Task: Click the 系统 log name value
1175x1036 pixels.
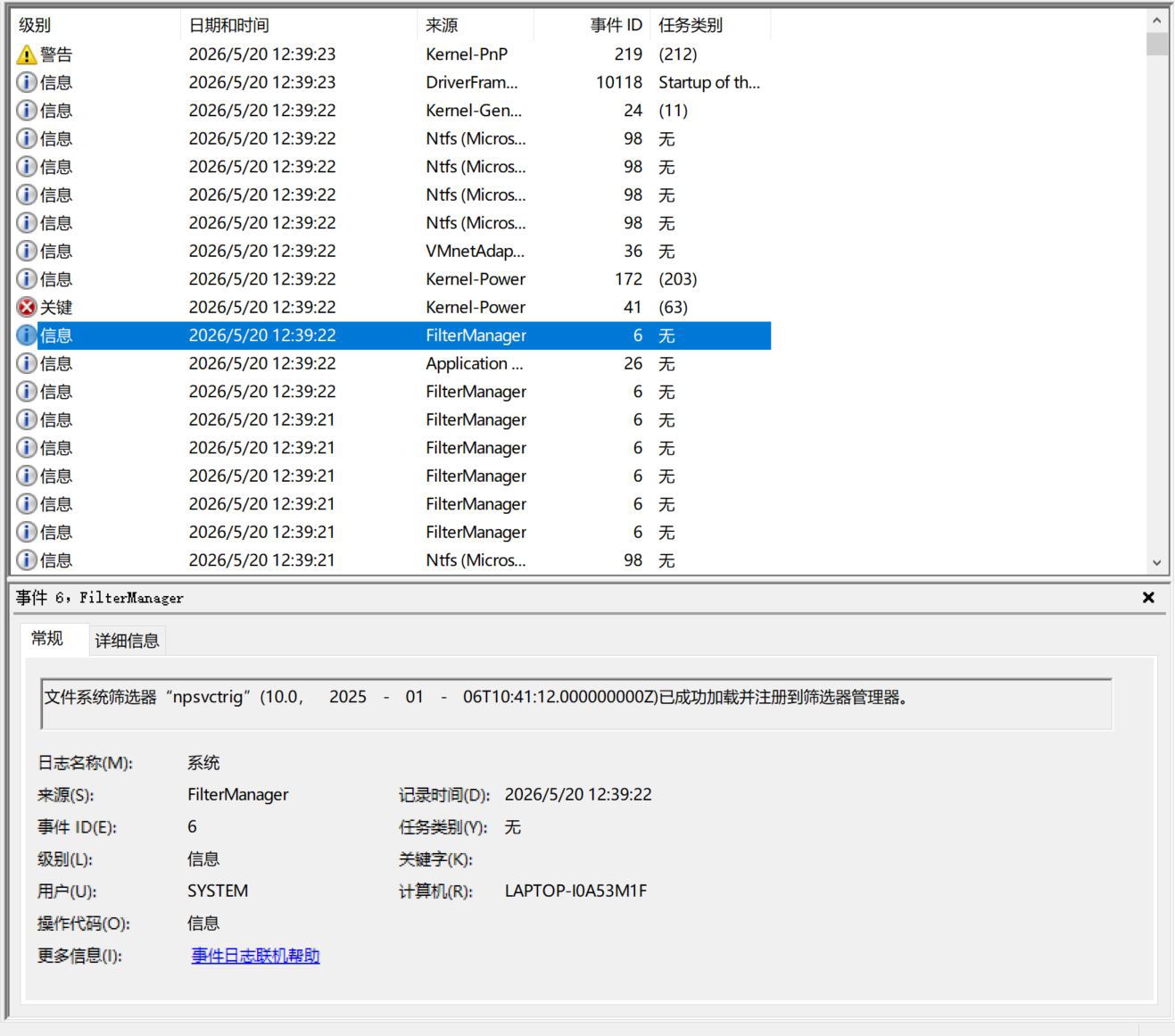Action: [x=203, y=762]
